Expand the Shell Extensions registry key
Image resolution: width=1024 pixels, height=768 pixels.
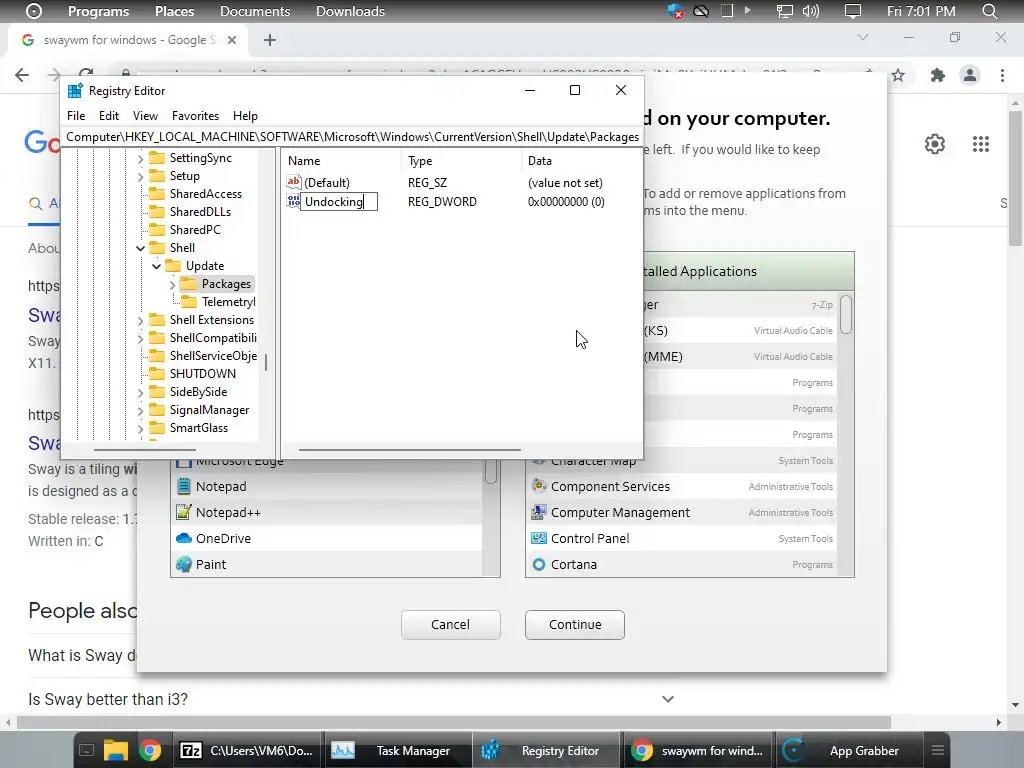click(x=140, y=321)
